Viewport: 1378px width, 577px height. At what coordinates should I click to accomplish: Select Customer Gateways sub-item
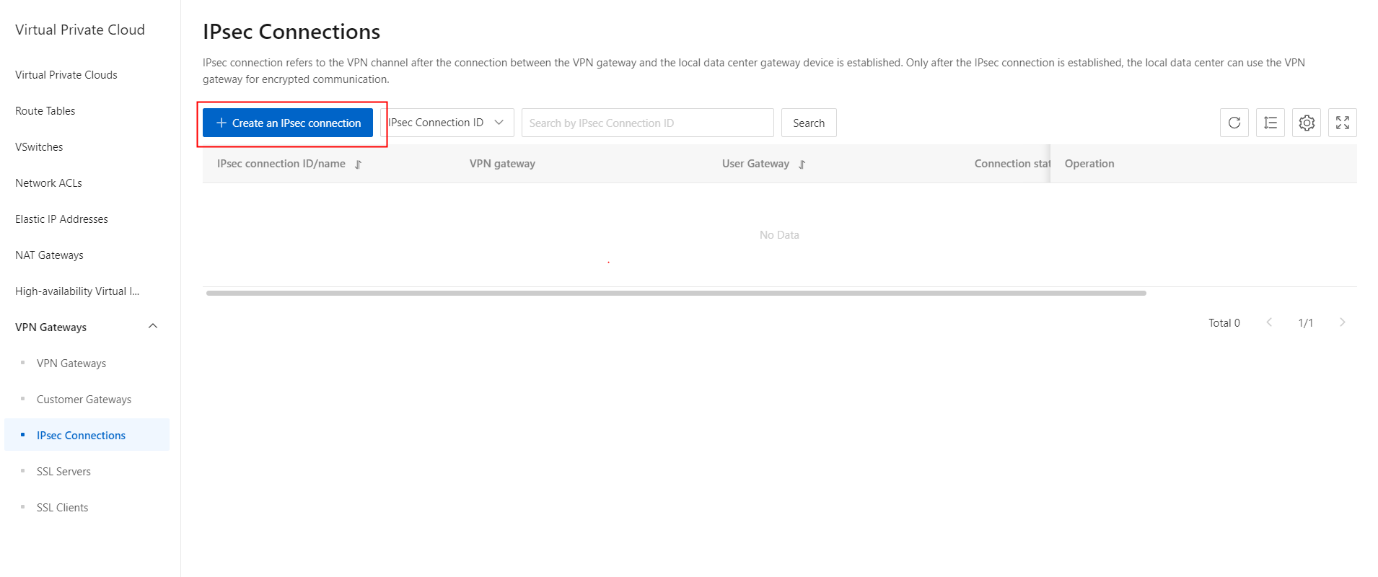[x=84, y=399]
